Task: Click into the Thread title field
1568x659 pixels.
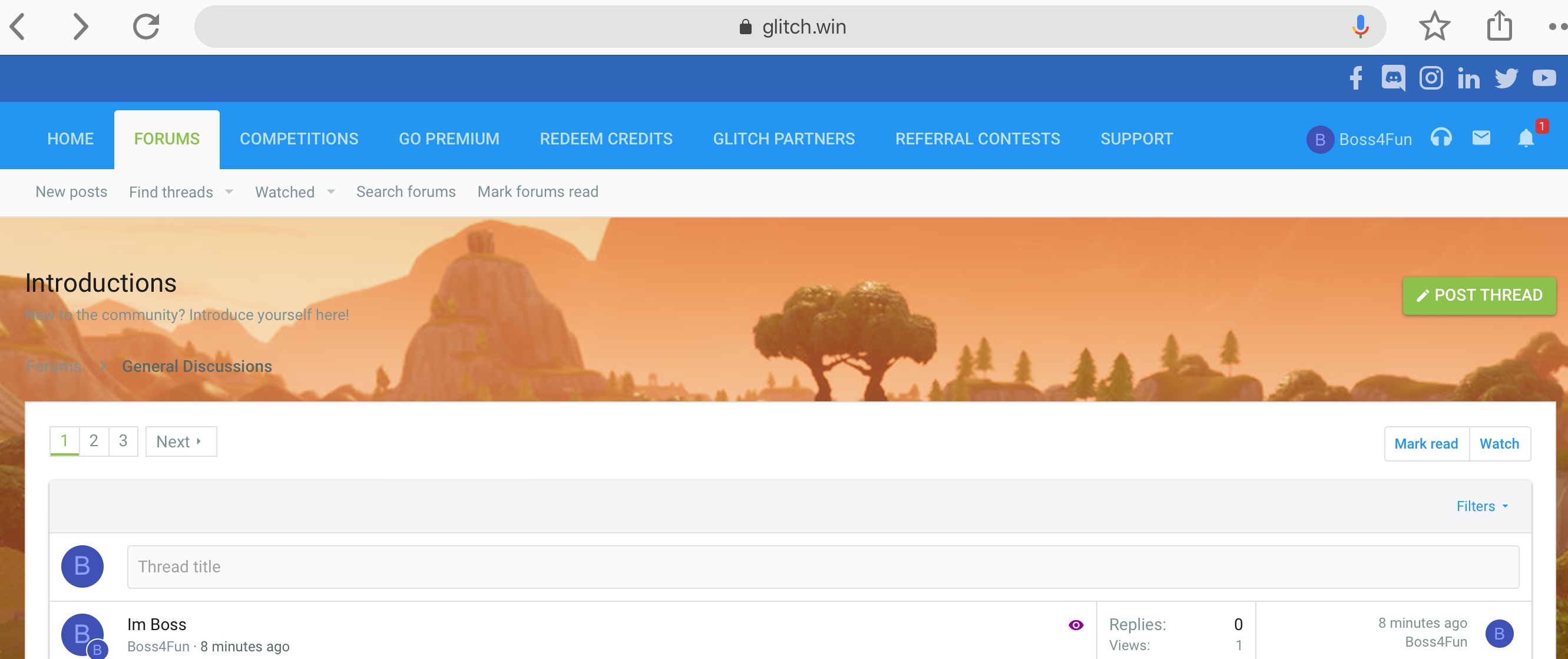Action: pyautogui.click(x=822, y=566)
